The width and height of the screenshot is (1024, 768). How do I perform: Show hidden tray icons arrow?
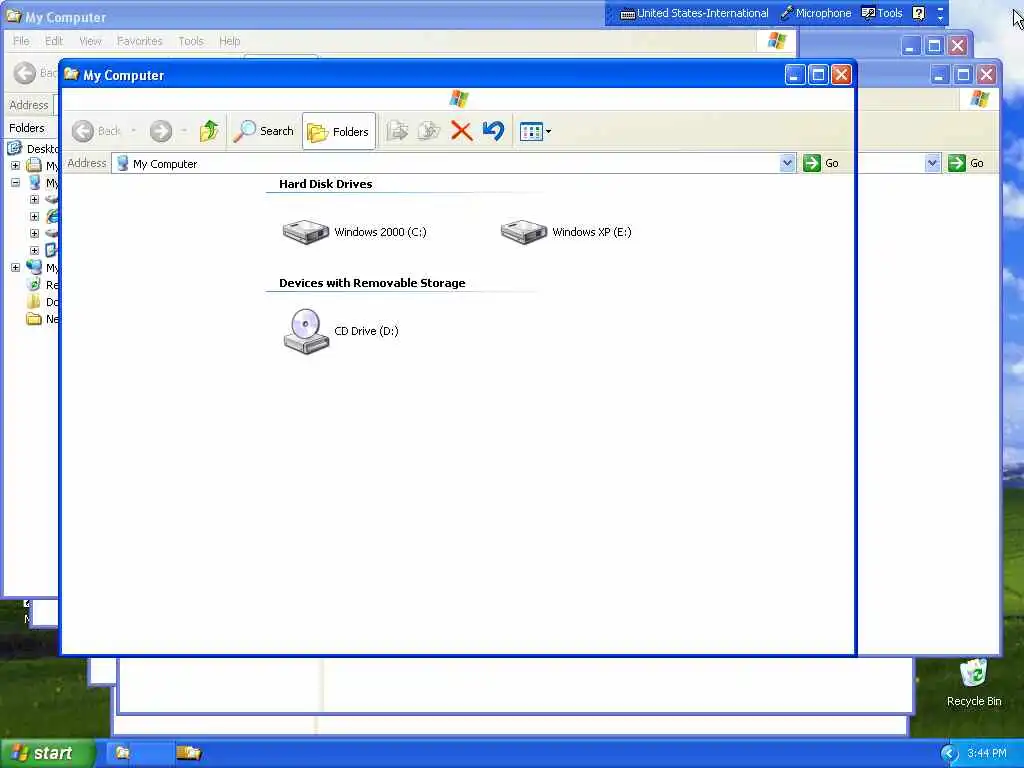pyautogui.click(x=949, y=754)
